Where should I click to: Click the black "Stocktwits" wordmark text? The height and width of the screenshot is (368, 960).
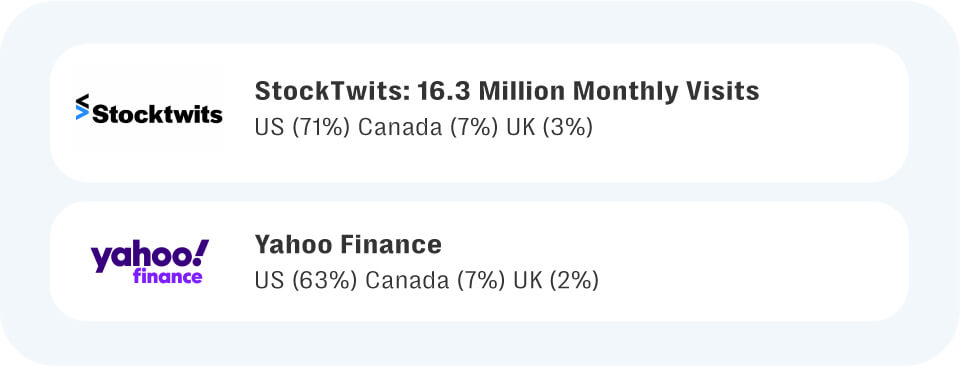tap(157, 114)
